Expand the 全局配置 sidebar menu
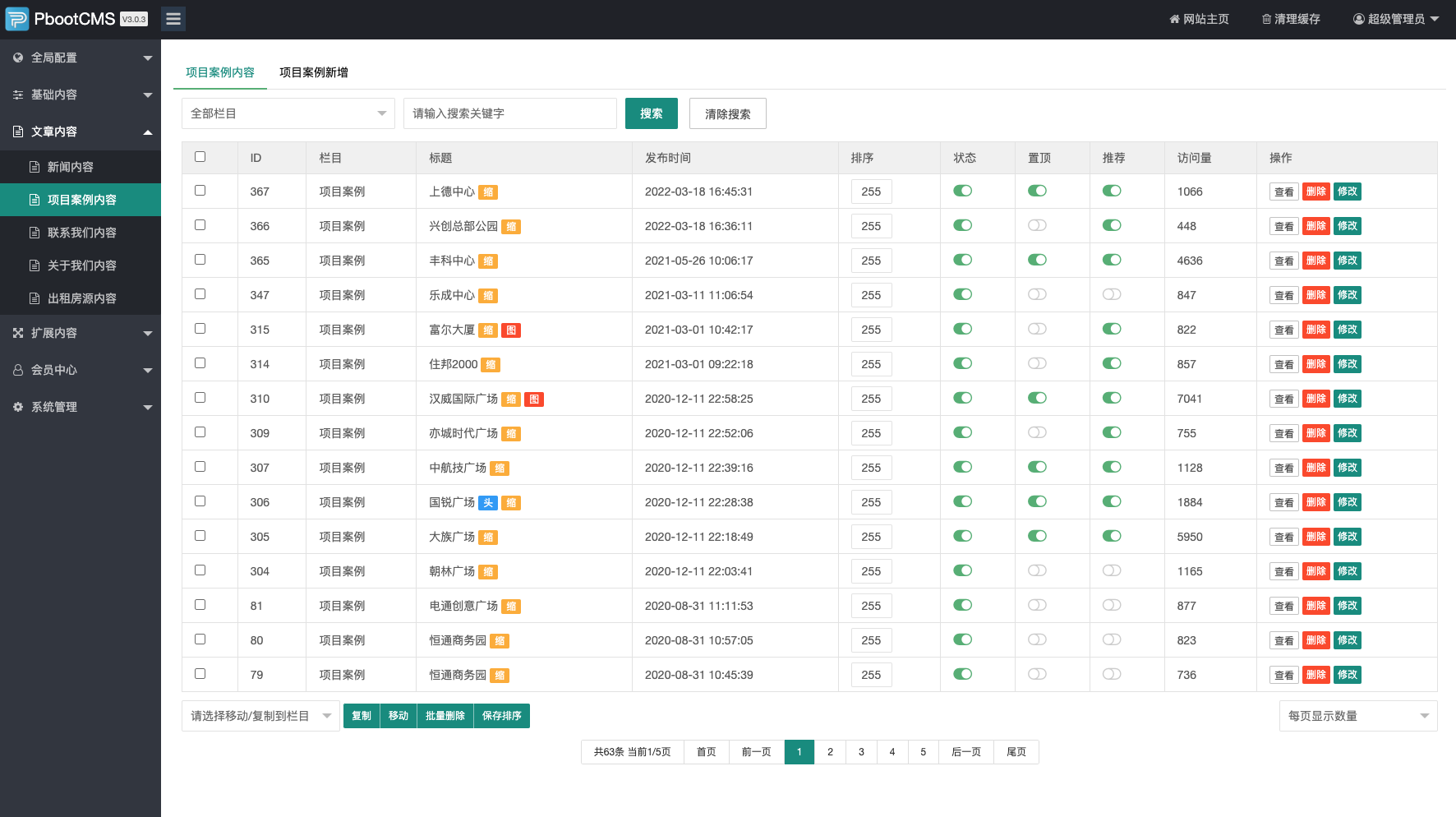This screenshot has width=1456, height=817. [x=81, y=58]
